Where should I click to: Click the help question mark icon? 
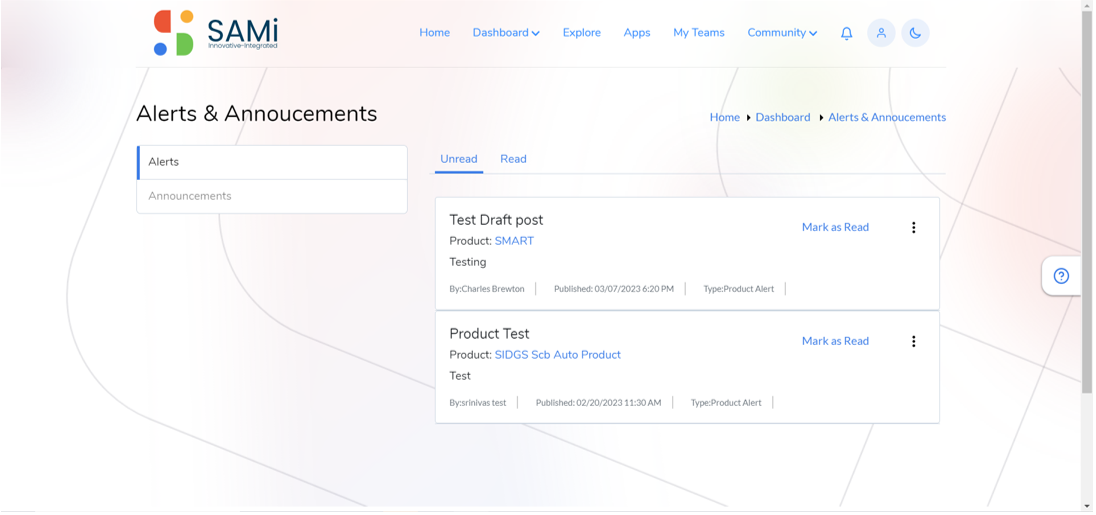1061,276
